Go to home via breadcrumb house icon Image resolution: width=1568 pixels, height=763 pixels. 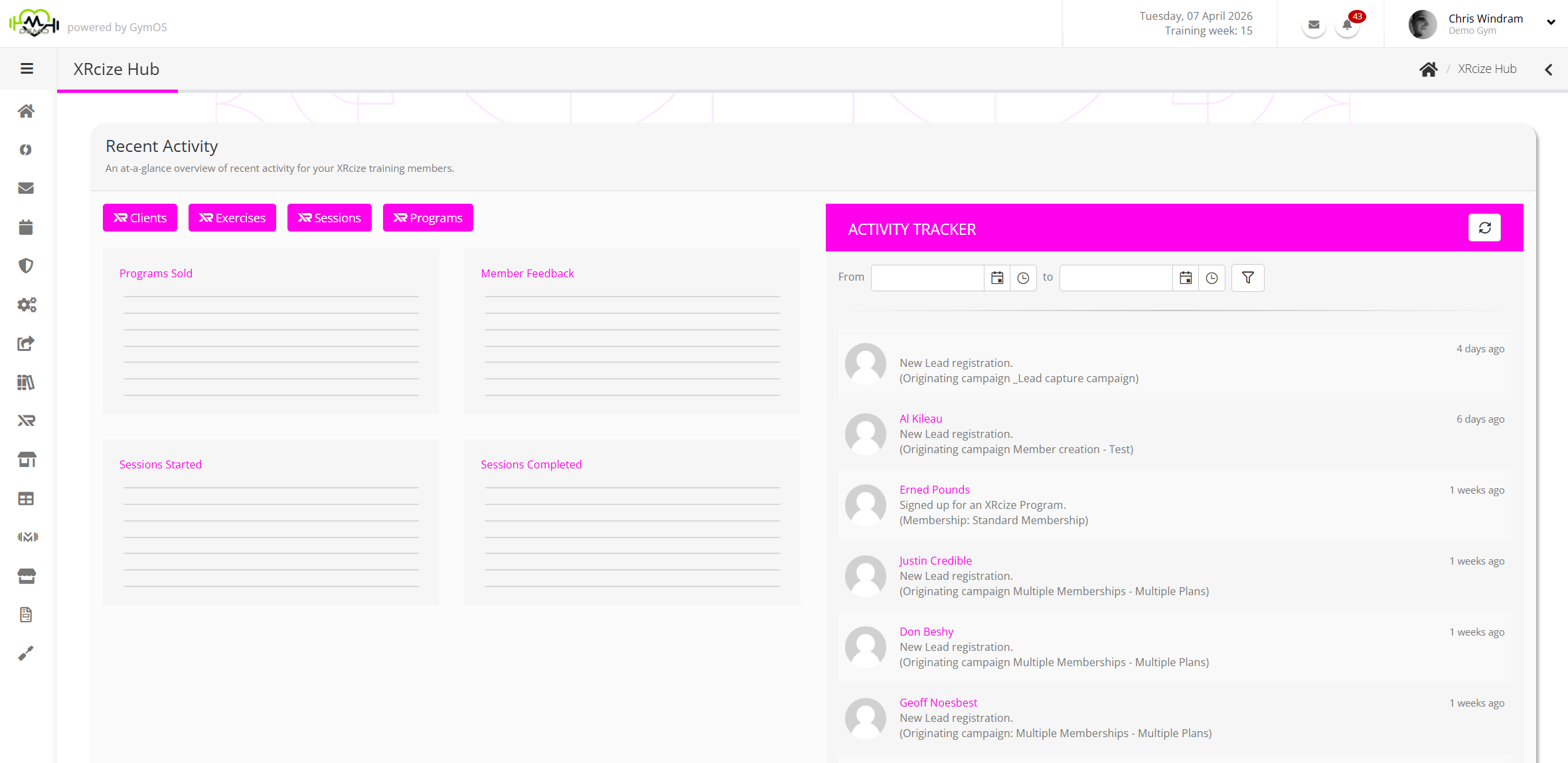tap(1428, 69)
